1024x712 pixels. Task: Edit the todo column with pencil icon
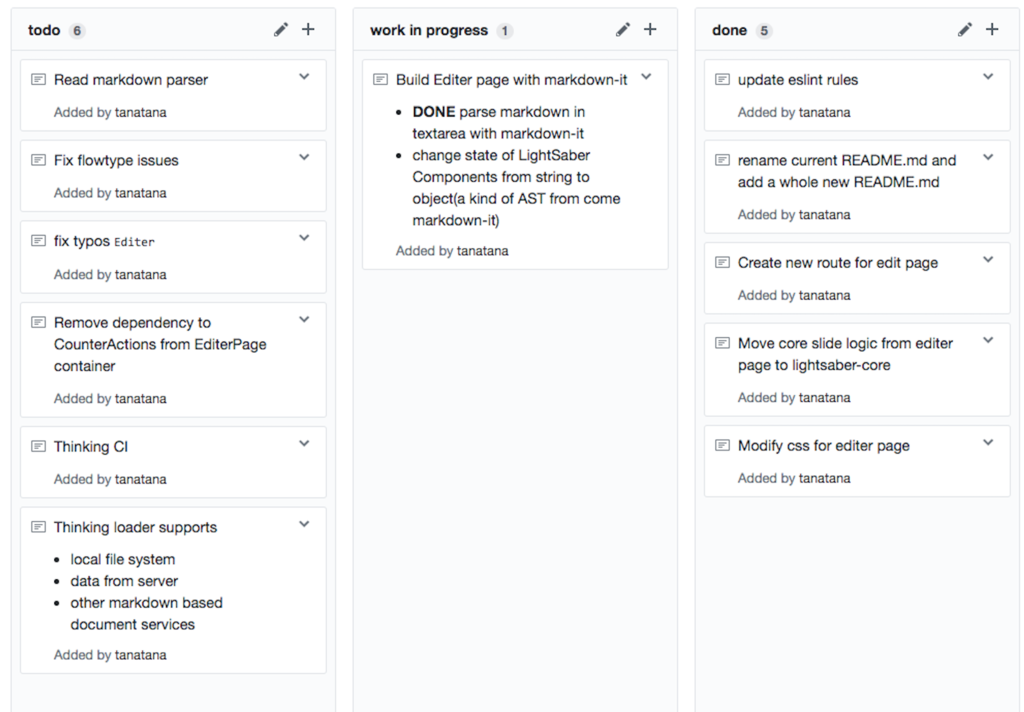281,29
